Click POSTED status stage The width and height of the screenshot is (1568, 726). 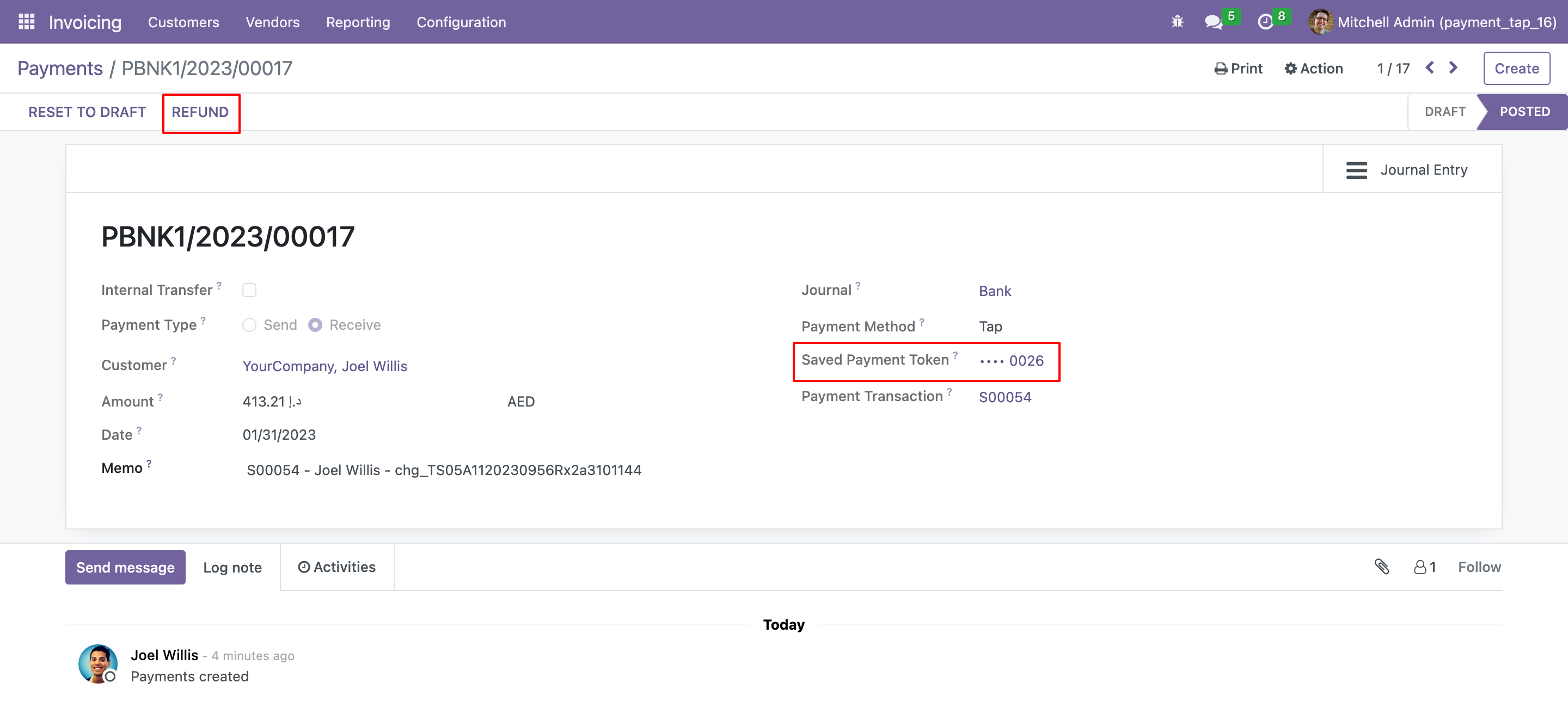(x=1524, y=112)
